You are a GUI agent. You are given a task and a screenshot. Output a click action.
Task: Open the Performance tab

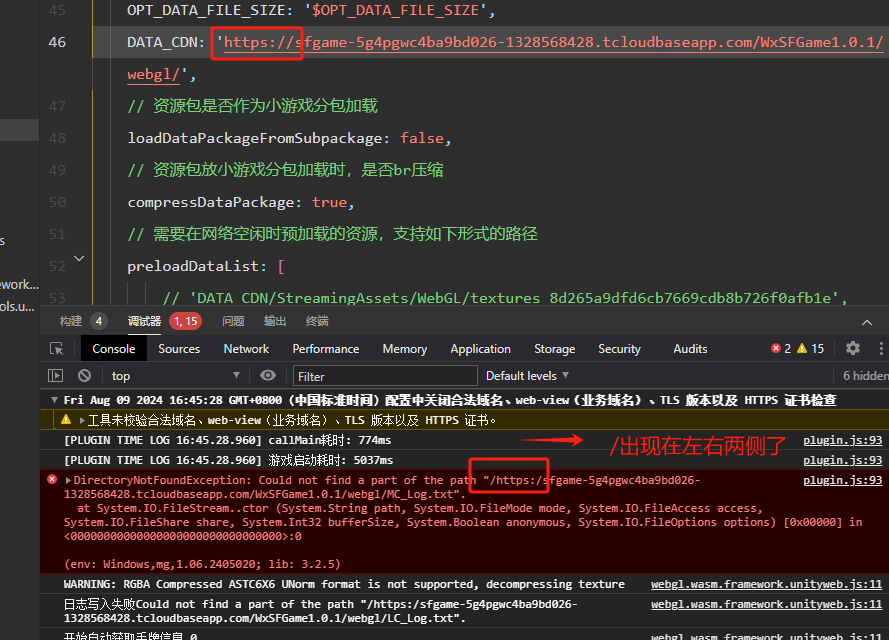[x=325, y=349]
